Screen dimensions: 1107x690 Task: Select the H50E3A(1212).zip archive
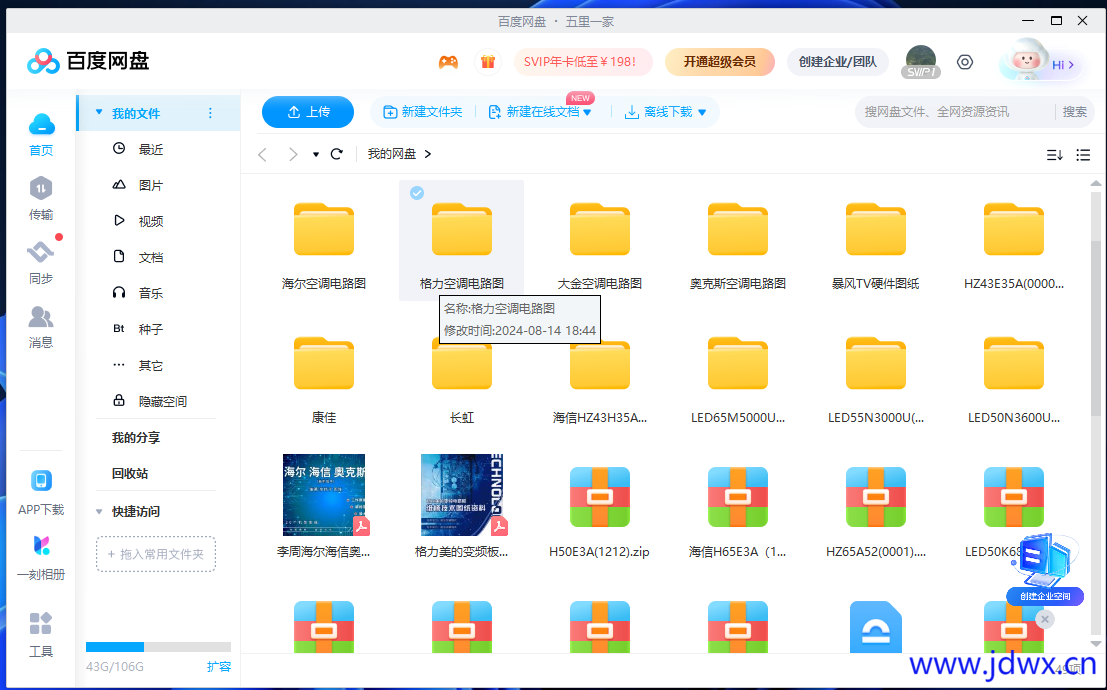600,513
